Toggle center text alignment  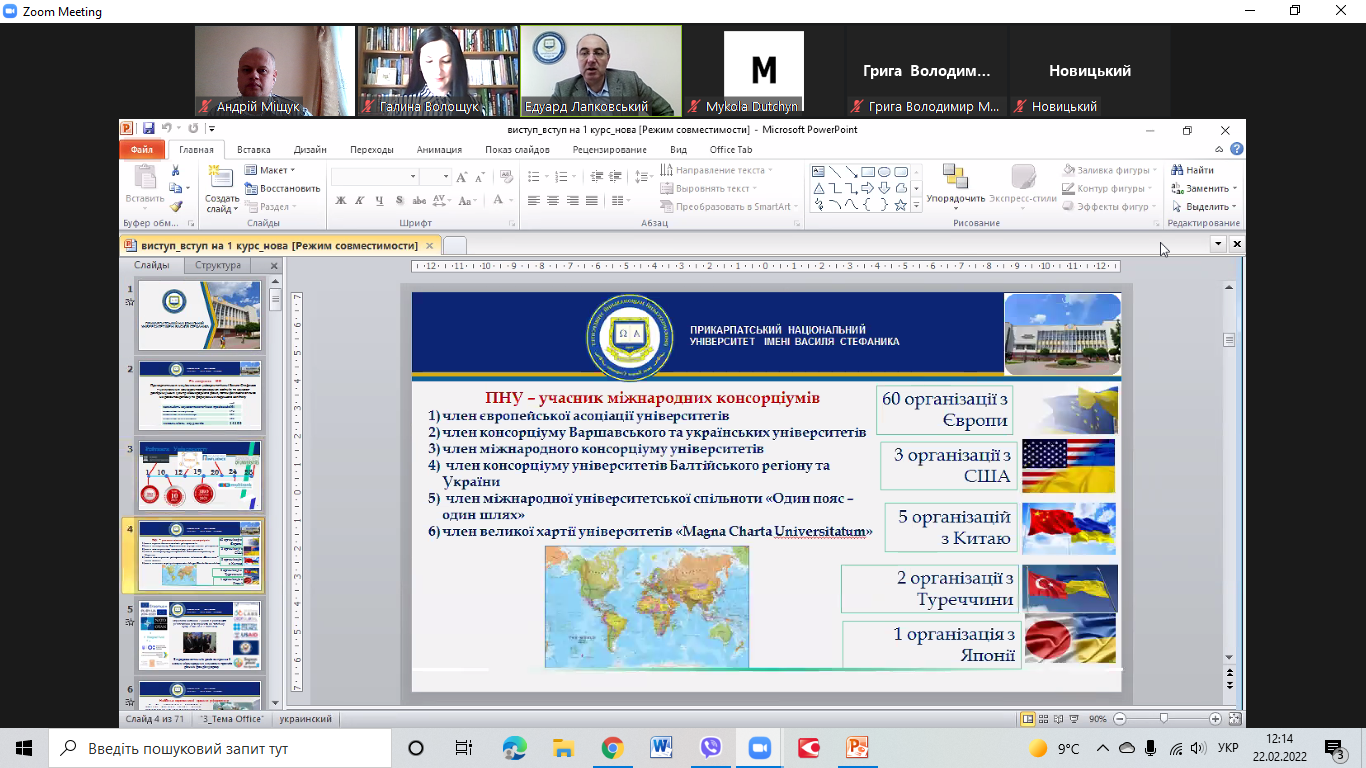553,201
